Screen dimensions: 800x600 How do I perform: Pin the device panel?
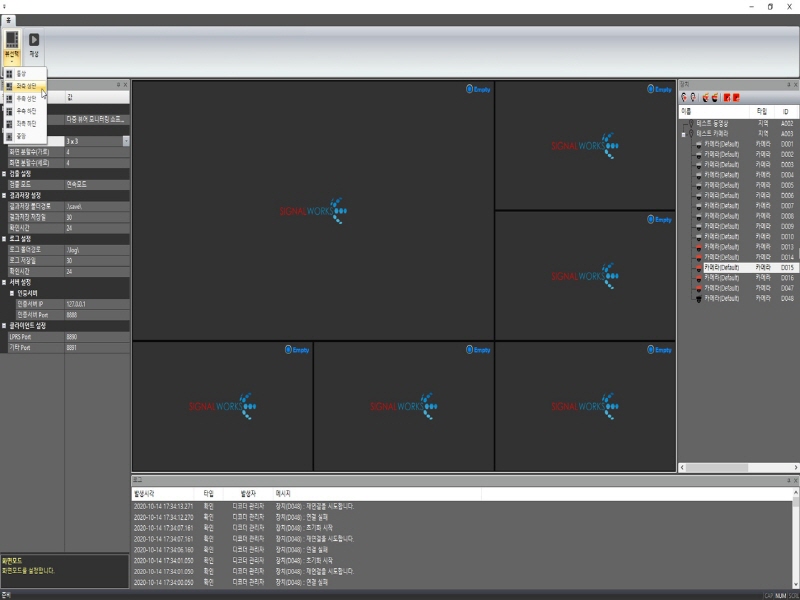[x=788, y=85]
